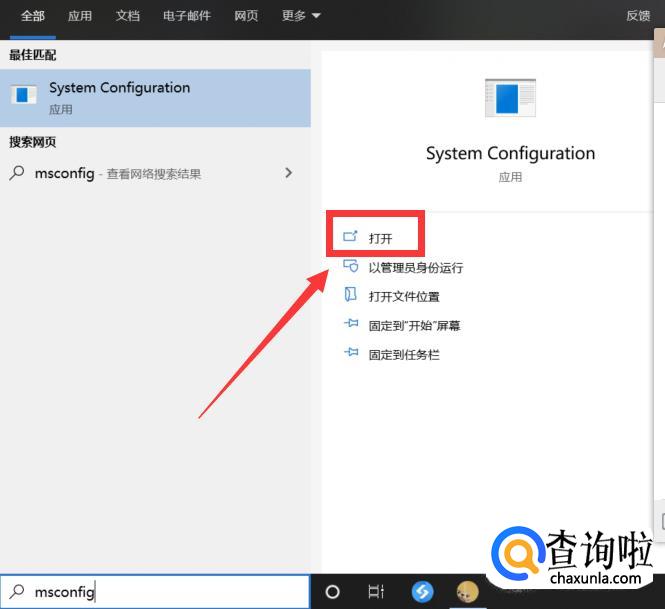Click pin icon beside 固定到"开始"屏幕
The width and height of the screenshot is (665, 609).
351,323
